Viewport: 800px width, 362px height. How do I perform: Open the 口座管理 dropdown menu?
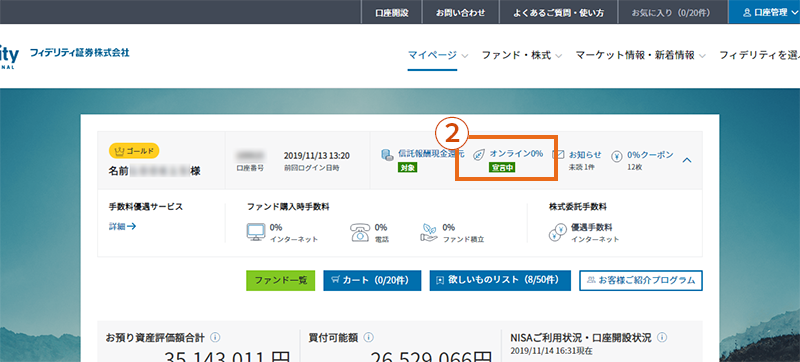click(764, 12)
